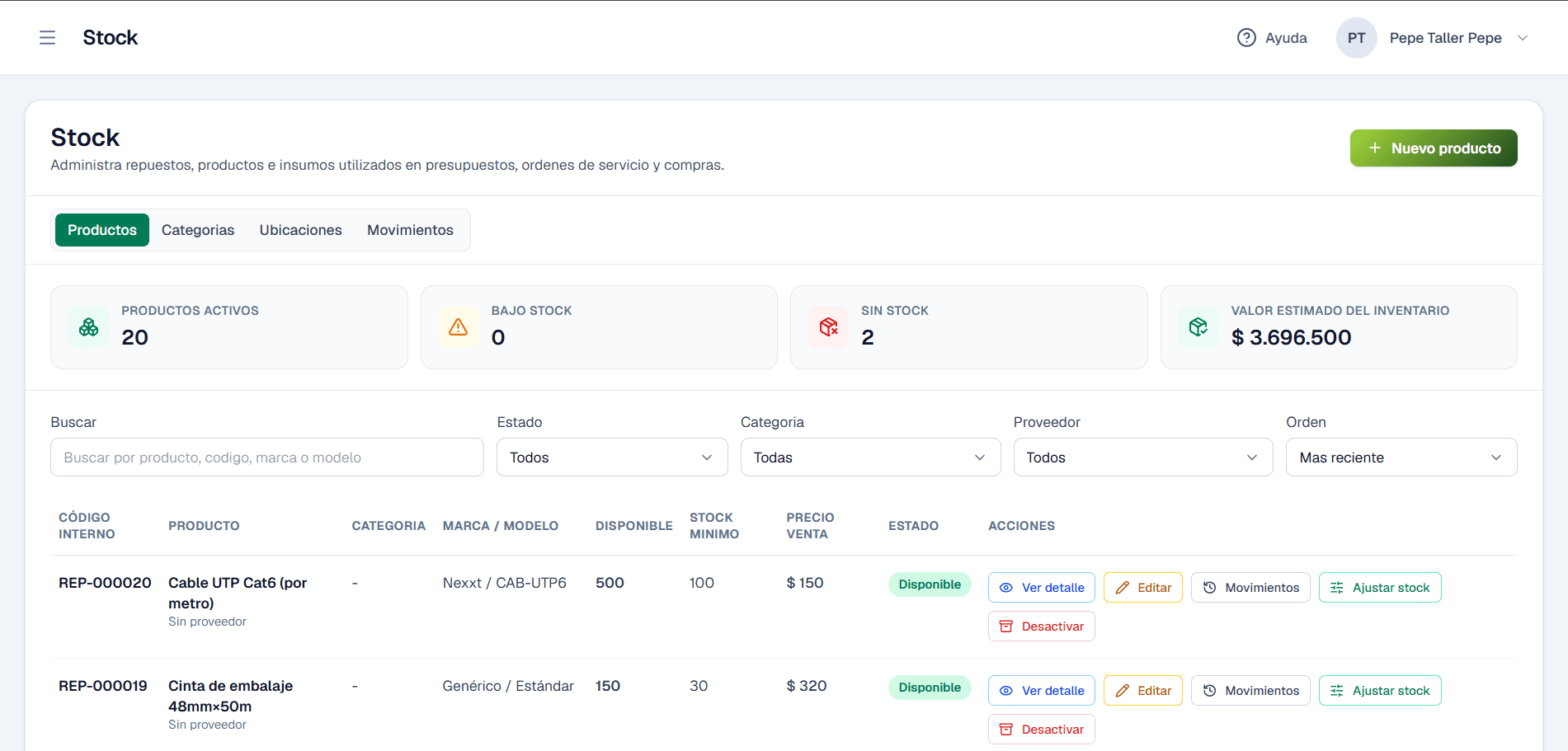Click the Ayuda help question-mark icon
Screen dimensions: 1568x751
tap(1246, 38)
